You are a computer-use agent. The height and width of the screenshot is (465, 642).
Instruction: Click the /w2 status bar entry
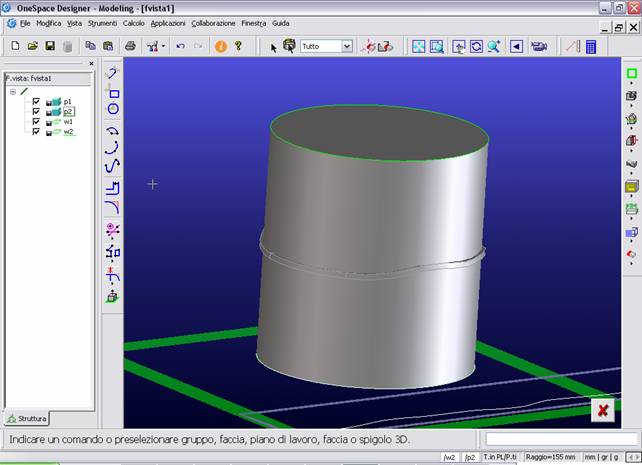[450, 457]
